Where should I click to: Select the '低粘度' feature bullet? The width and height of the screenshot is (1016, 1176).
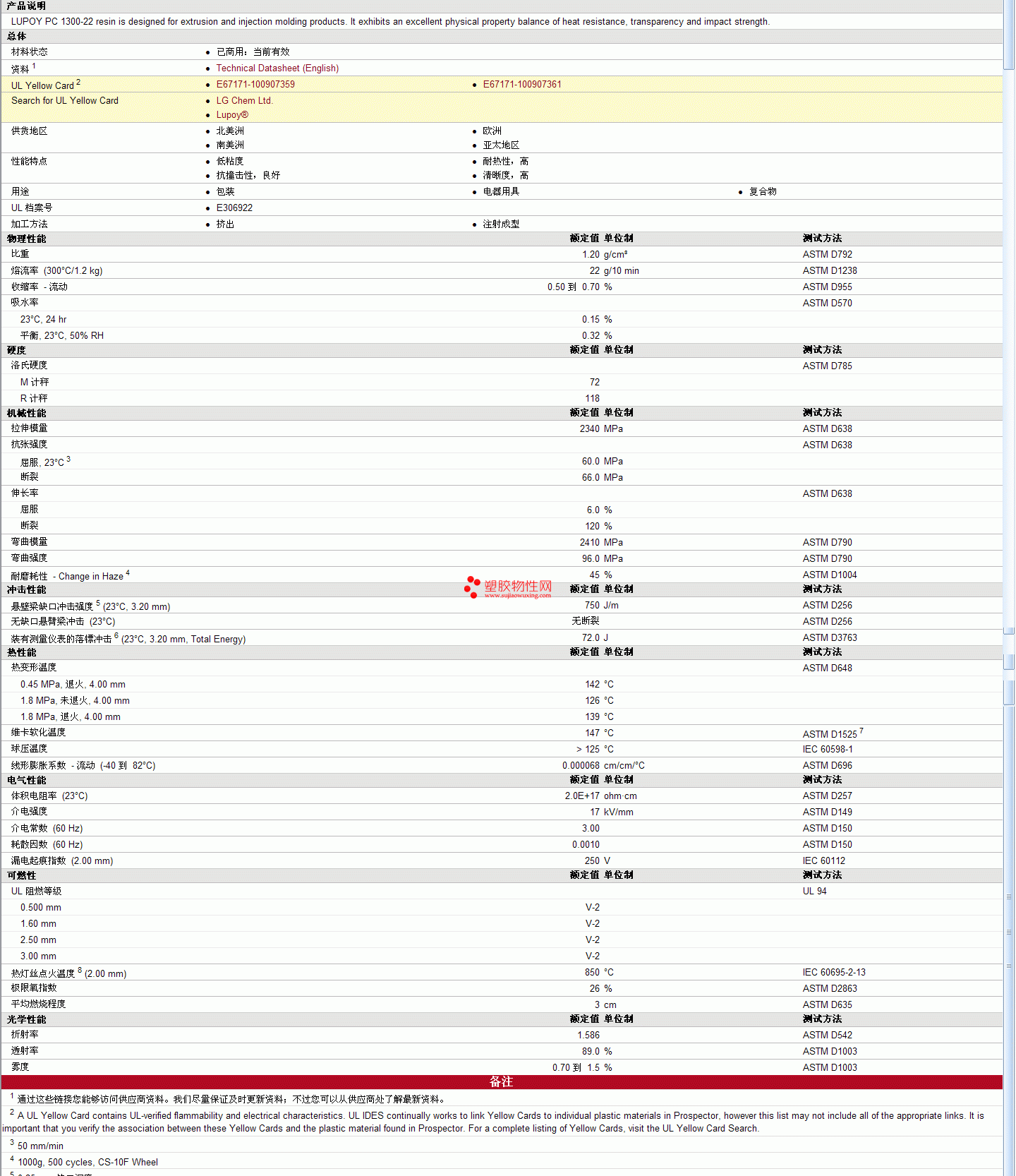click(x=230, y=162)
